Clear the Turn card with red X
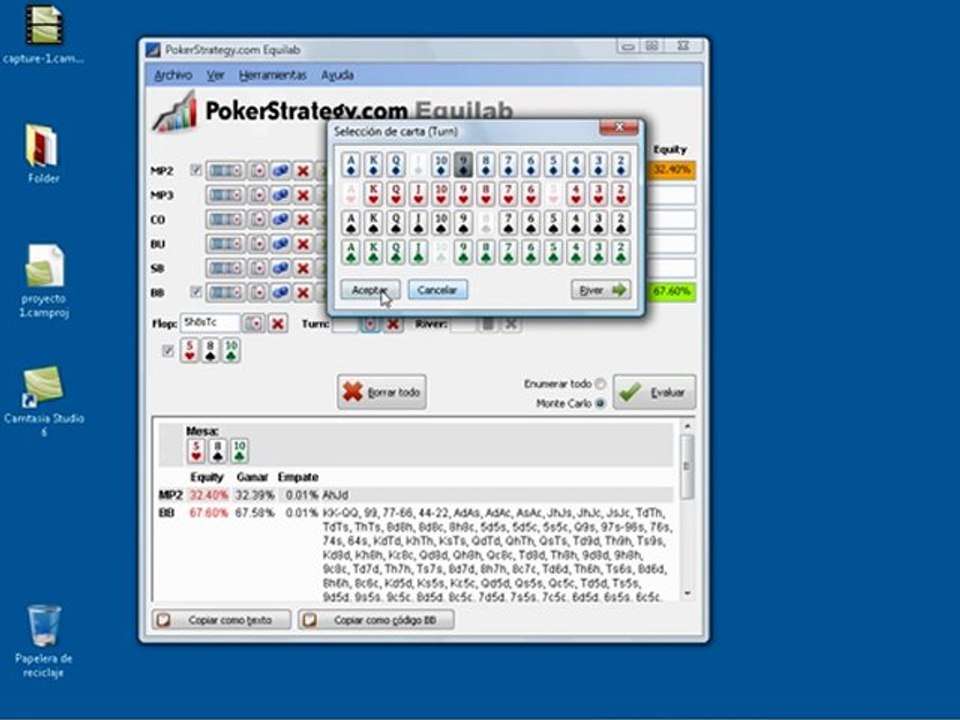The image size is (960, 720). coord(393,324)
